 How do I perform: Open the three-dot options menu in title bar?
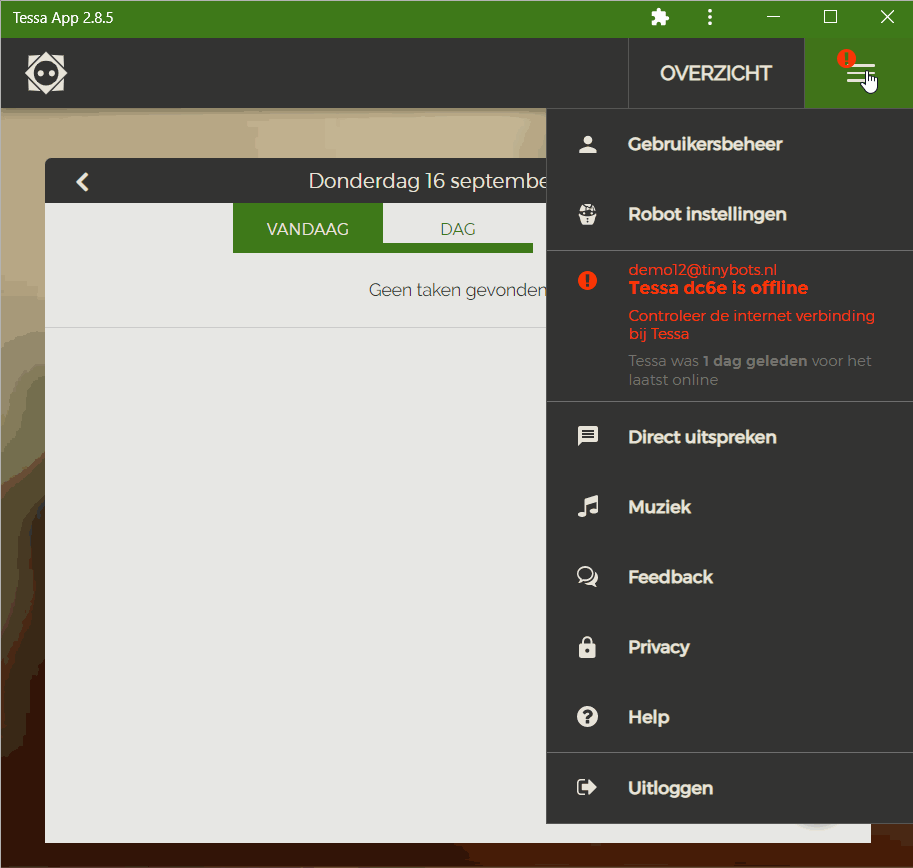click(x=709, y=17)
